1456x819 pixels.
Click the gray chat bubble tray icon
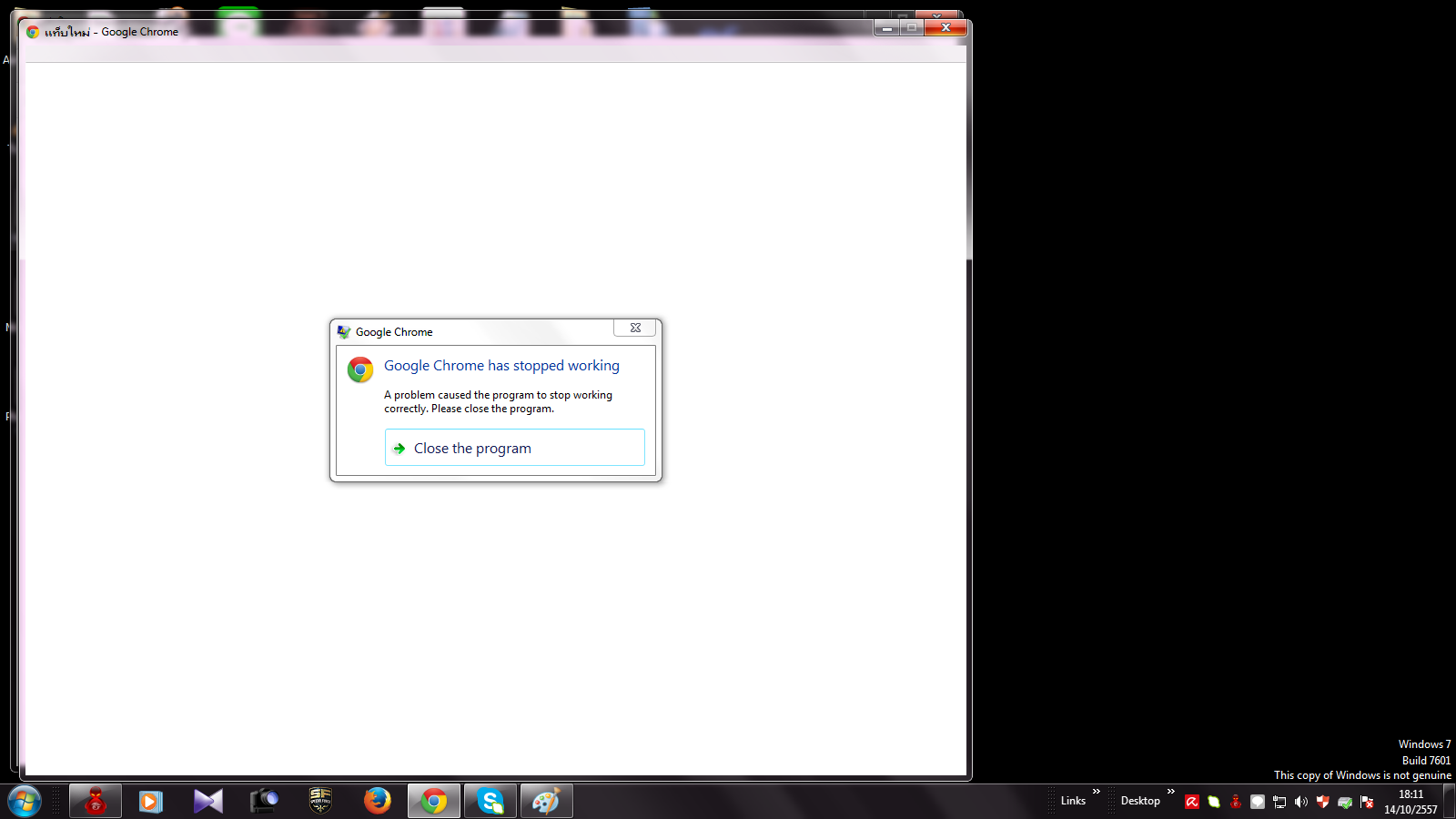(x=1258, y=802)
